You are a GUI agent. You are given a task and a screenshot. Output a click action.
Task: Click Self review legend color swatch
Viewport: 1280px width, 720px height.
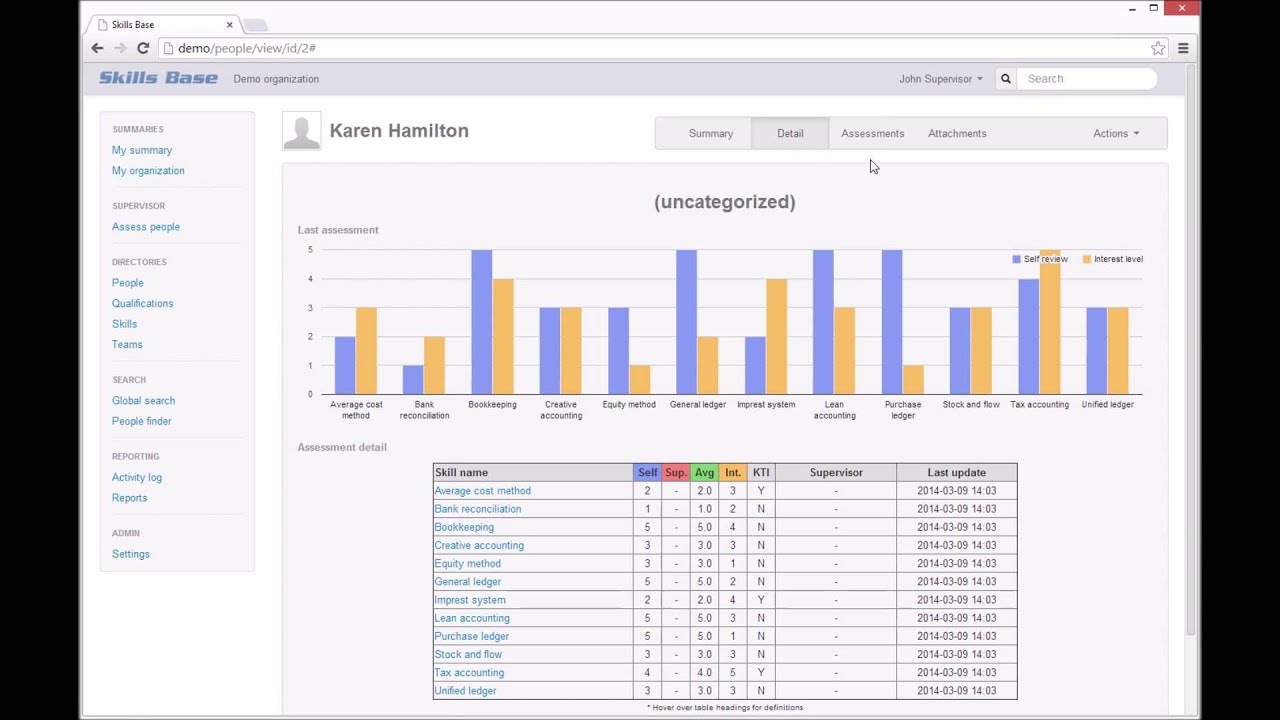pyautogui.click(x=1016, y=259)
